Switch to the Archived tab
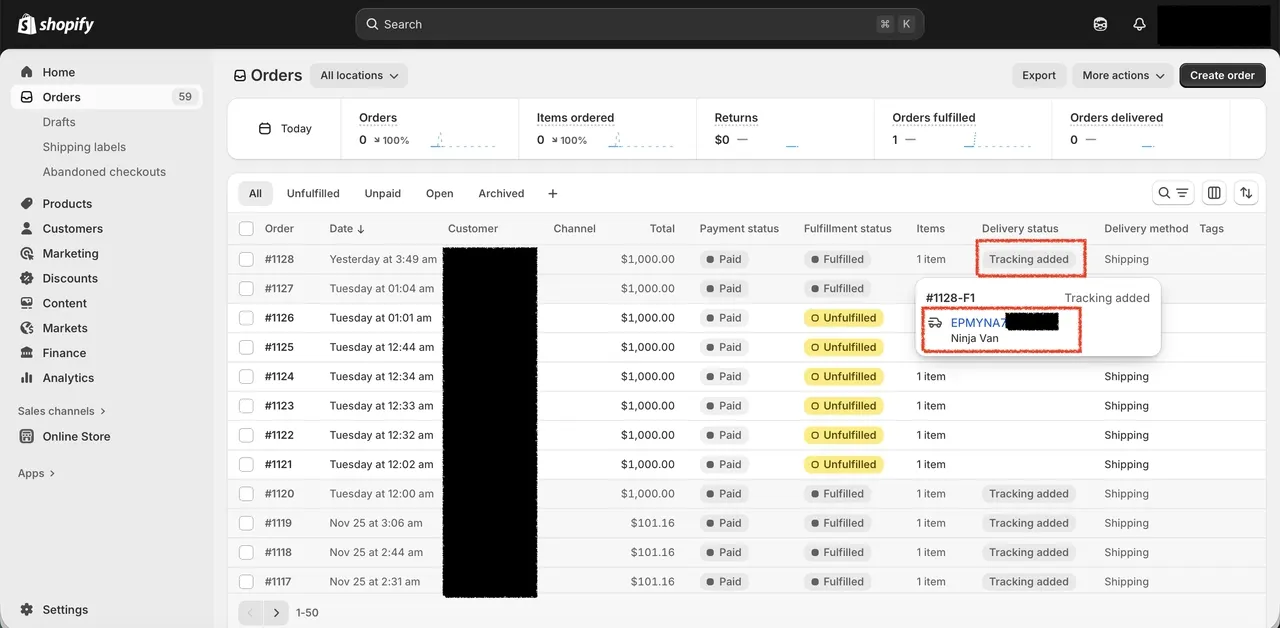The width and height of the screenshot is (1280, 628). (x=500, y=193)
